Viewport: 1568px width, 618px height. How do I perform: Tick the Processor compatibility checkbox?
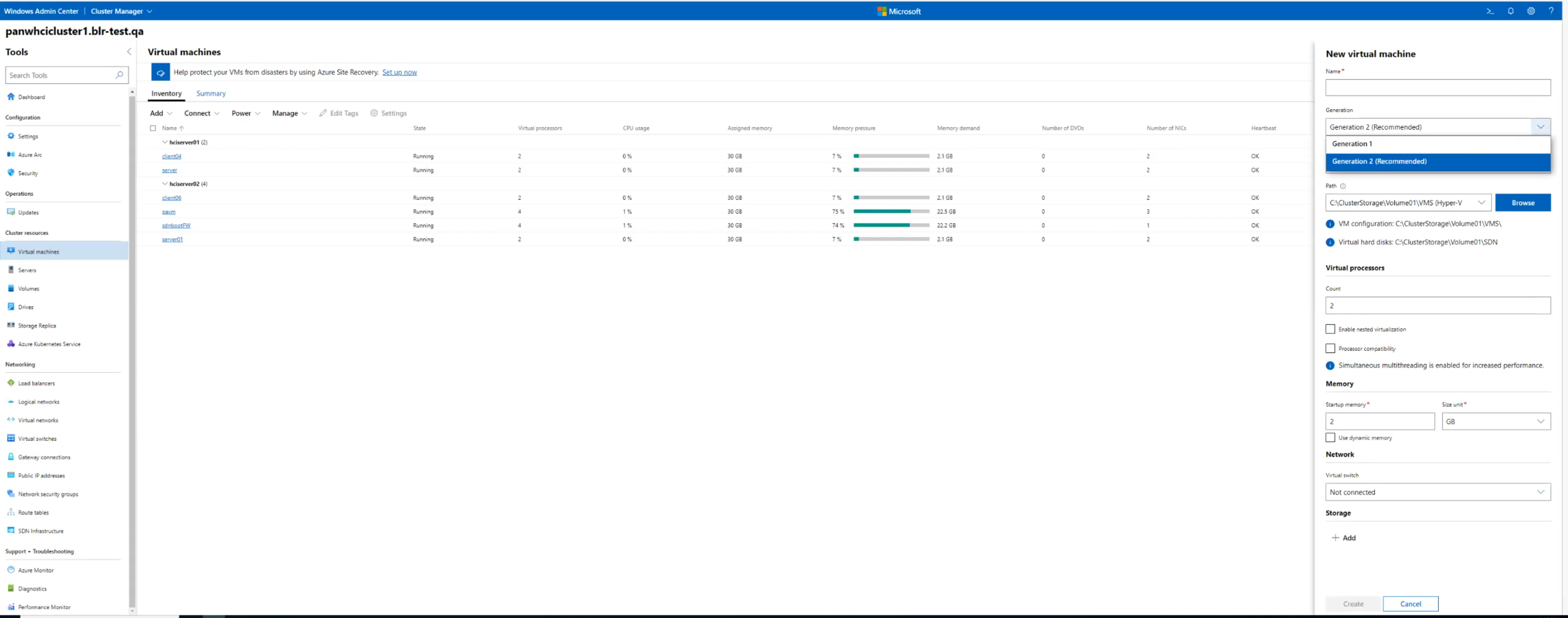(x=1330, y=348)
